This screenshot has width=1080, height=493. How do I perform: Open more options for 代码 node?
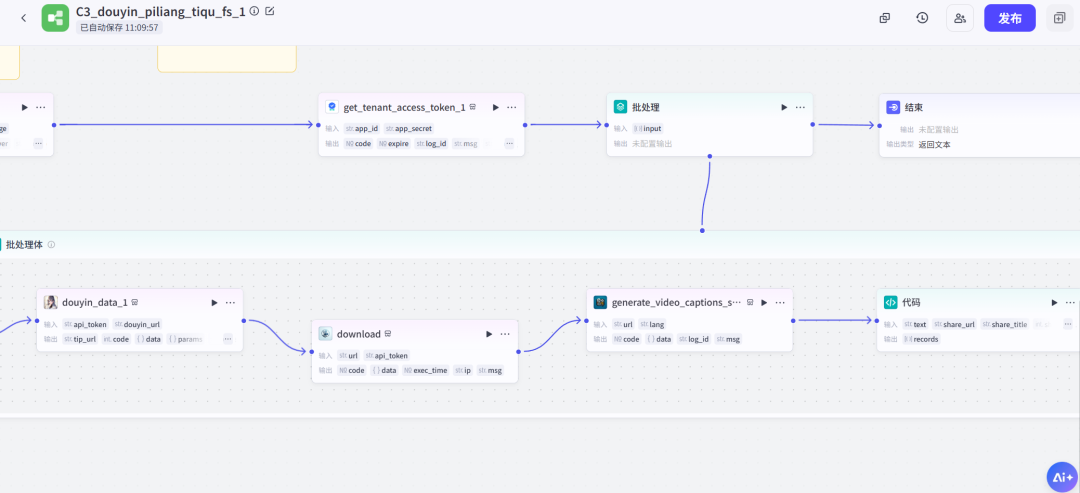[x=1070, y=302]
